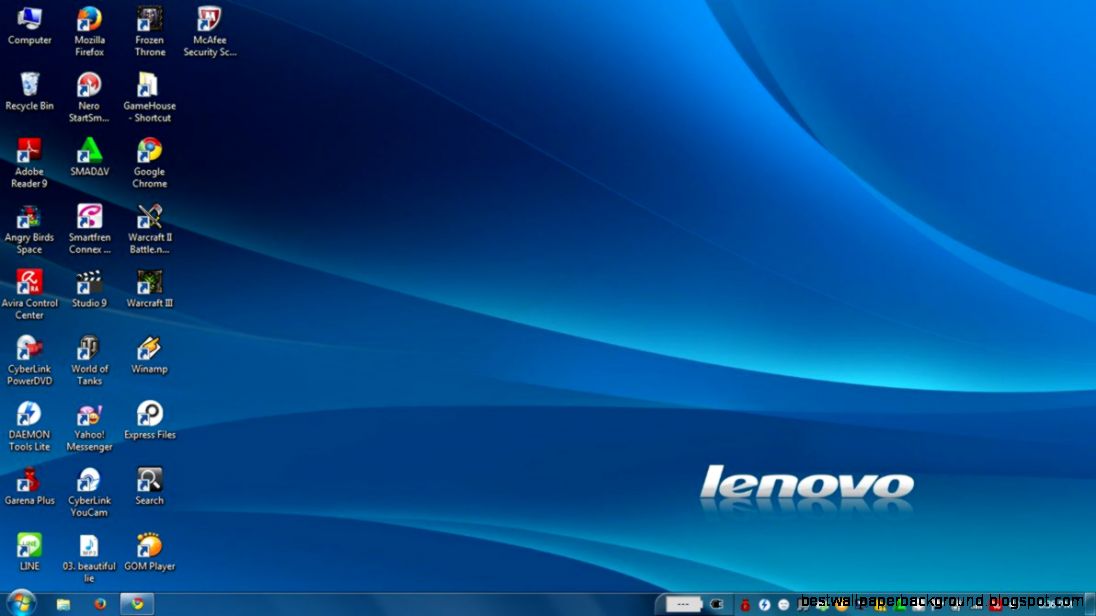Launch World of Tanks
The image size is (1096, 616).
(x=89, y=361)
